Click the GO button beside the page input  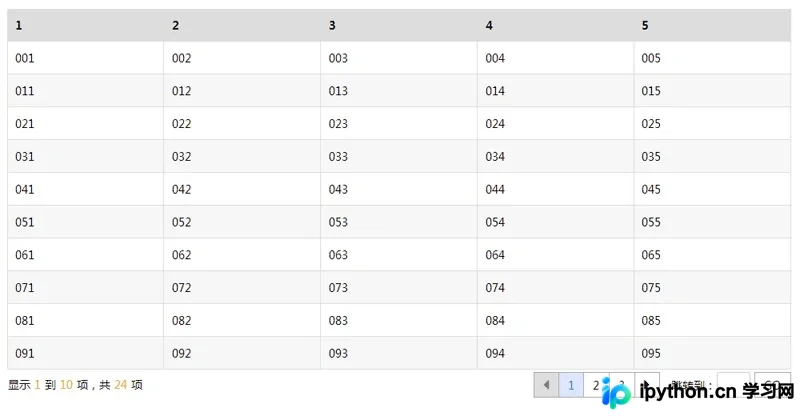point(772,385)
